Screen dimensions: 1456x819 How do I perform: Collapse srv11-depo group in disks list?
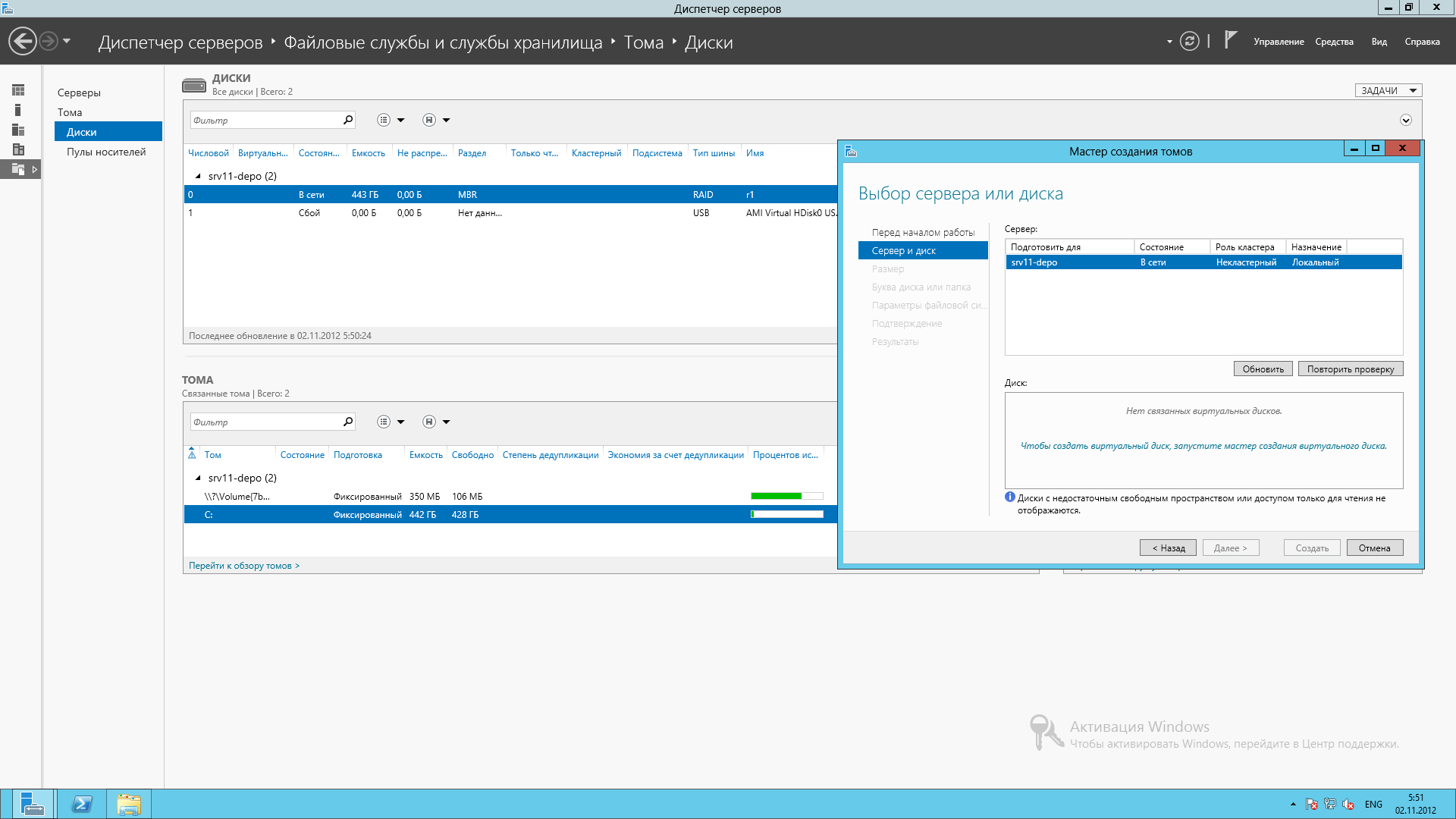coord(198,176)
